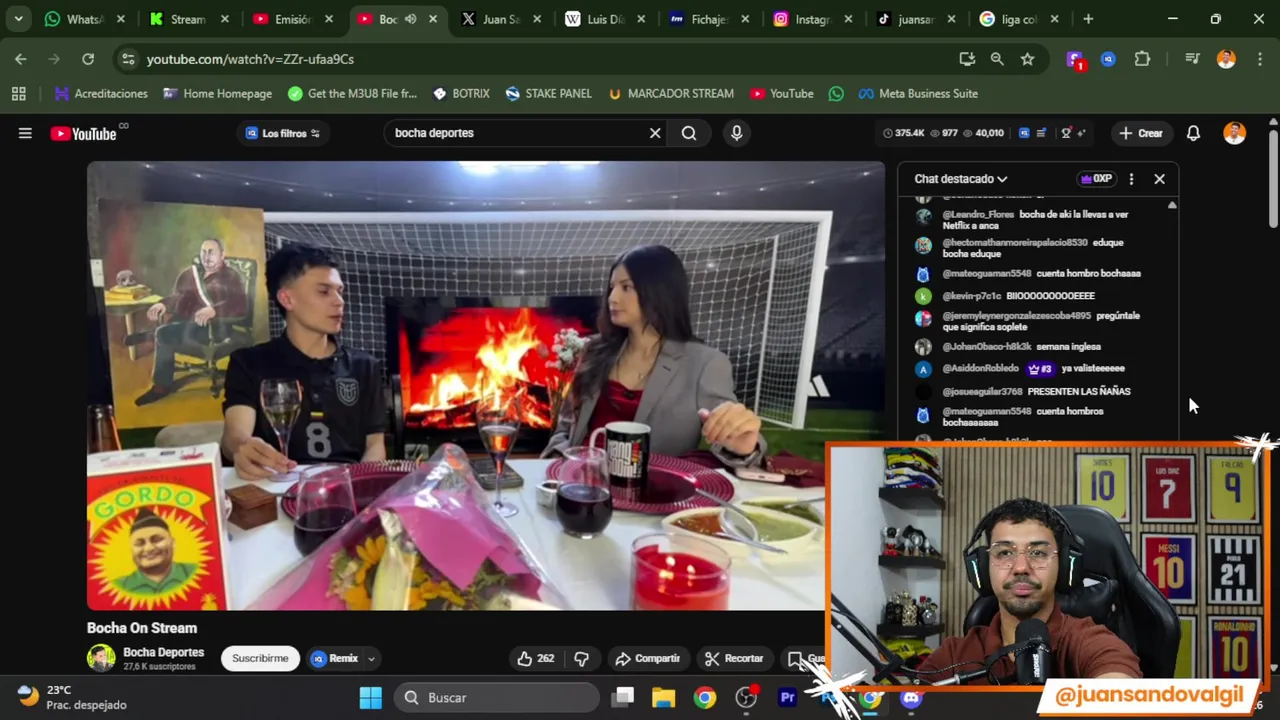Viewport: 1280px width, 720px height.
Task: Mute the audio on the Bocha tab
Action: [410, 19]
